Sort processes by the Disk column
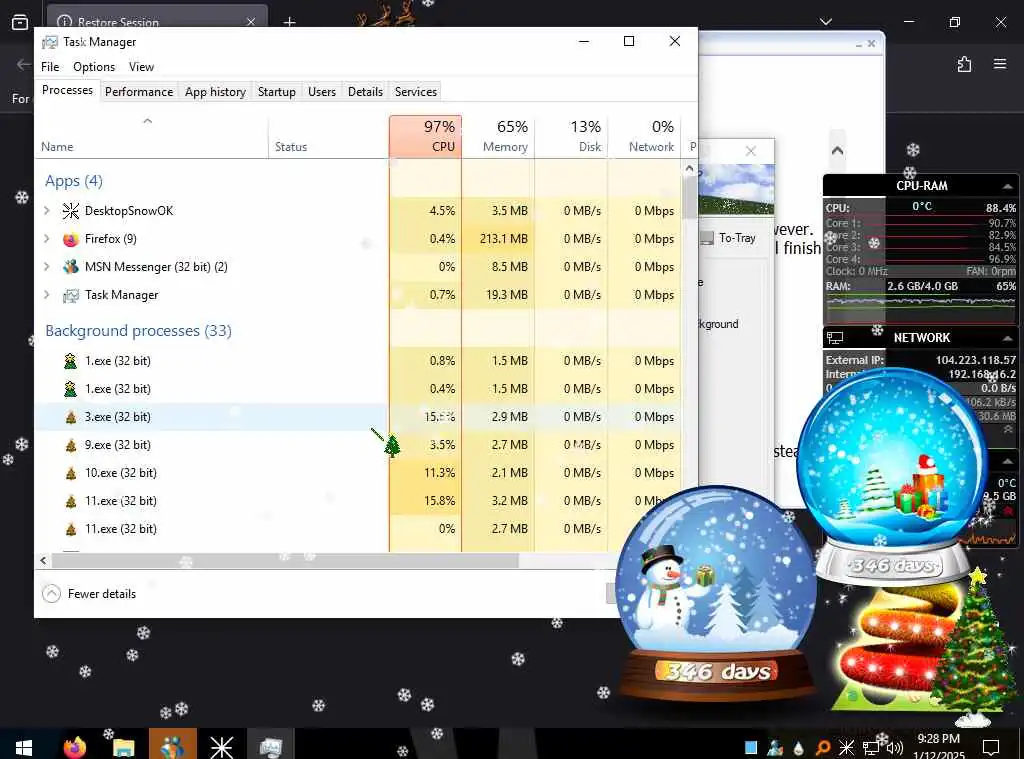This screenshot has width=1024, height=759. [x=571, y=137]
